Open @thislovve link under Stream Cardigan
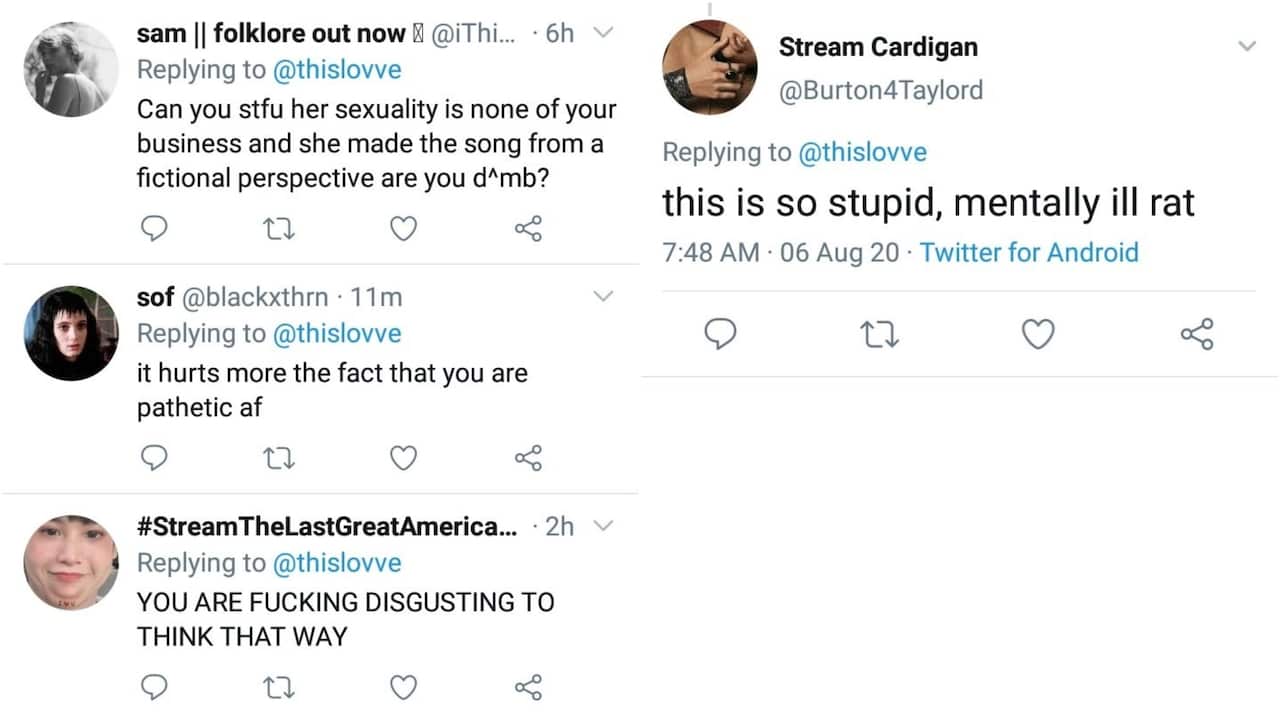The image size is (1280, 720). (861, 152)
